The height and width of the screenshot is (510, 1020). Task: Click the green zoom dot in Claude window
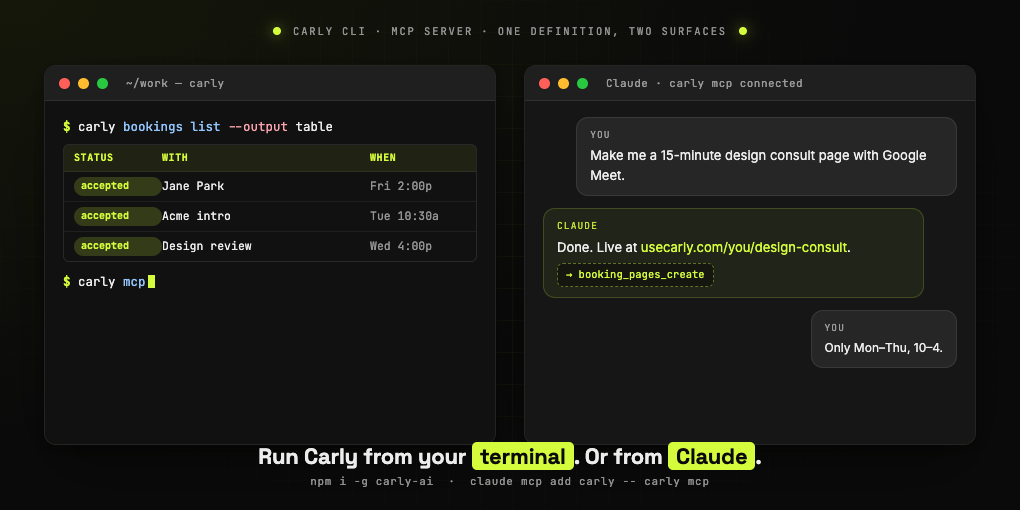582,83
